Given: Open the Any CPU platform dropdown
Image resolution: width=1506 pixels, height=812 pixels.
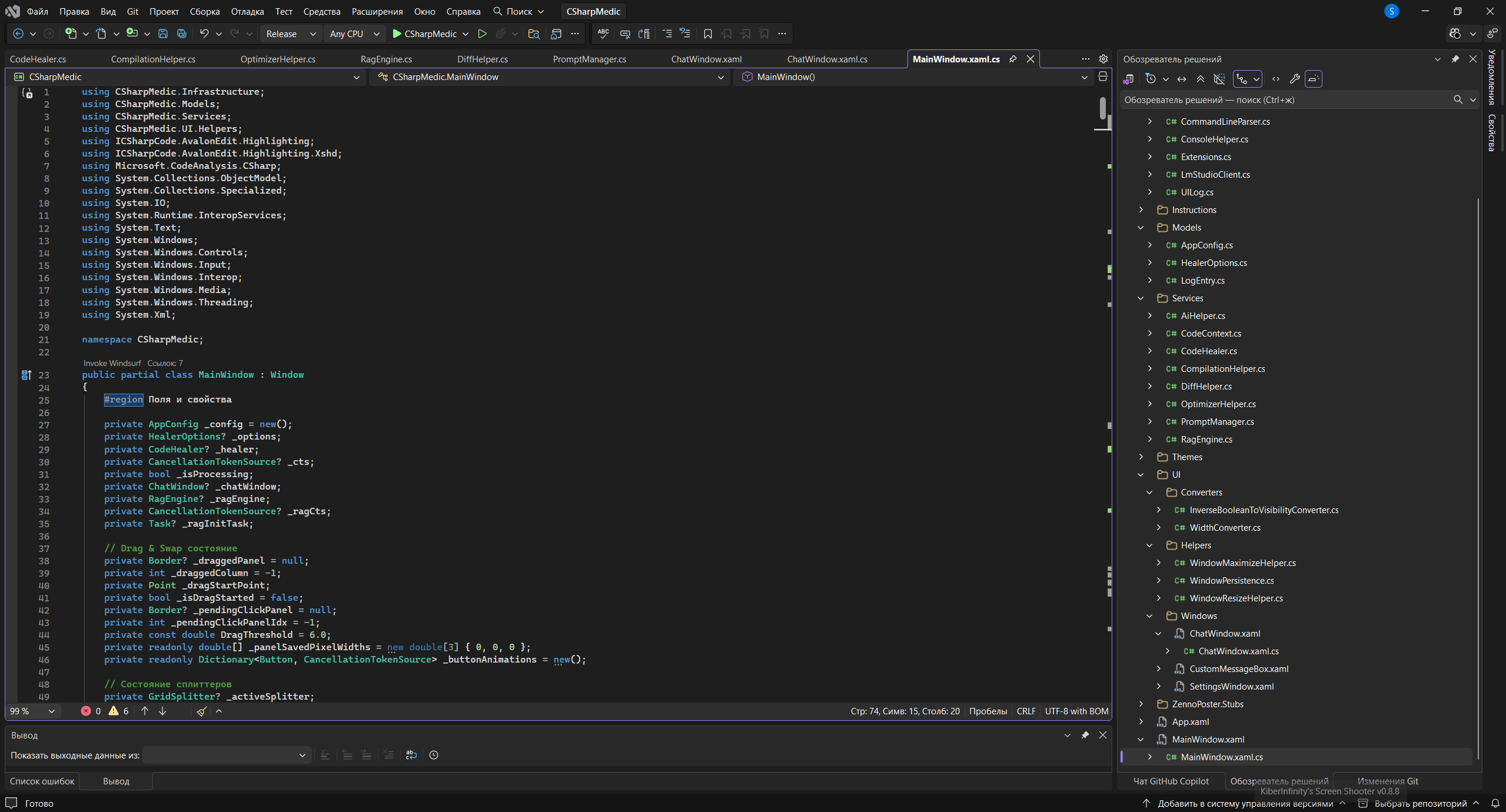Looking at the screenshot, I should click(x=354, y=34).
